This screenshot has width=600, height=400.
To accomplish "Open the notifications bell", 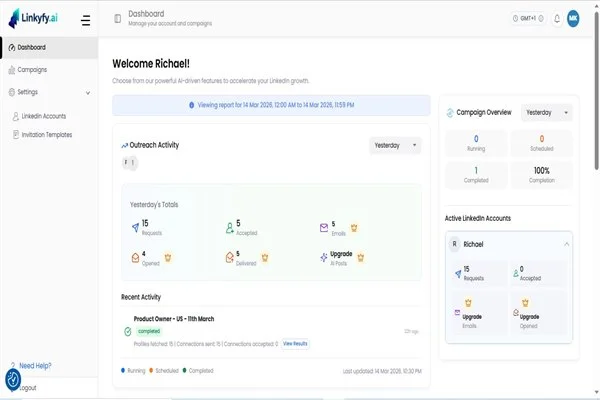I will click(557, 18).
